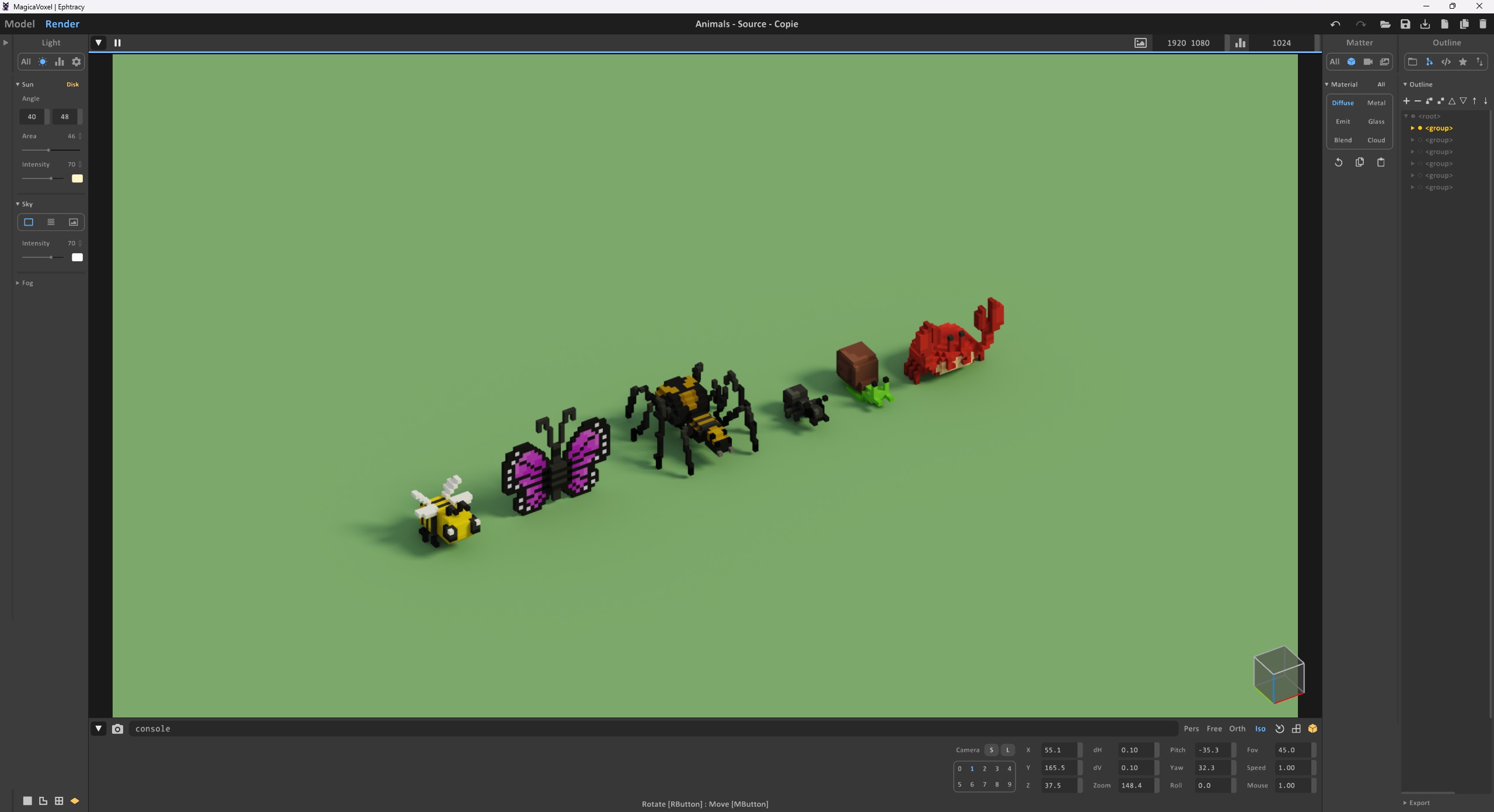Click the image size icon beside 1920
The width and height of the screenshot is (1494, 812).
click(x=1140, y=43)
